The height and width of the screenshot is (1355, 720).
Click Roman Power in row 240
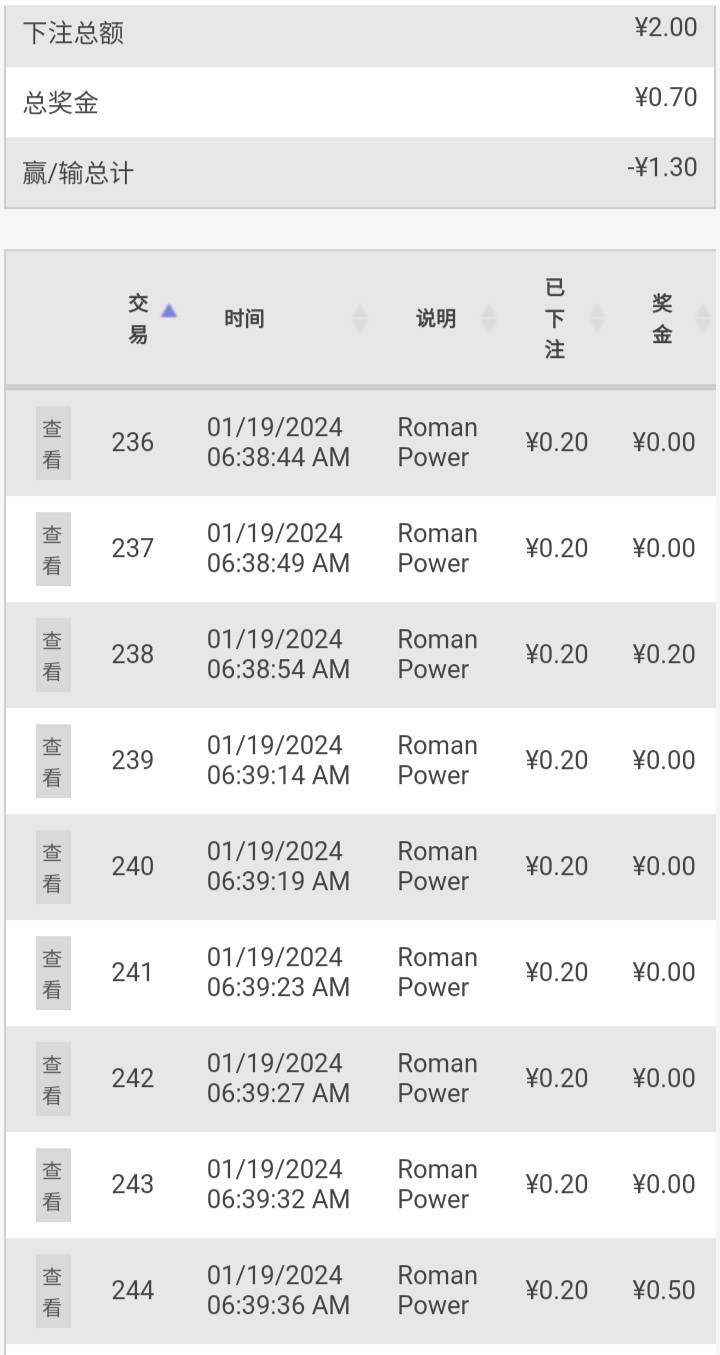[437, 866]
